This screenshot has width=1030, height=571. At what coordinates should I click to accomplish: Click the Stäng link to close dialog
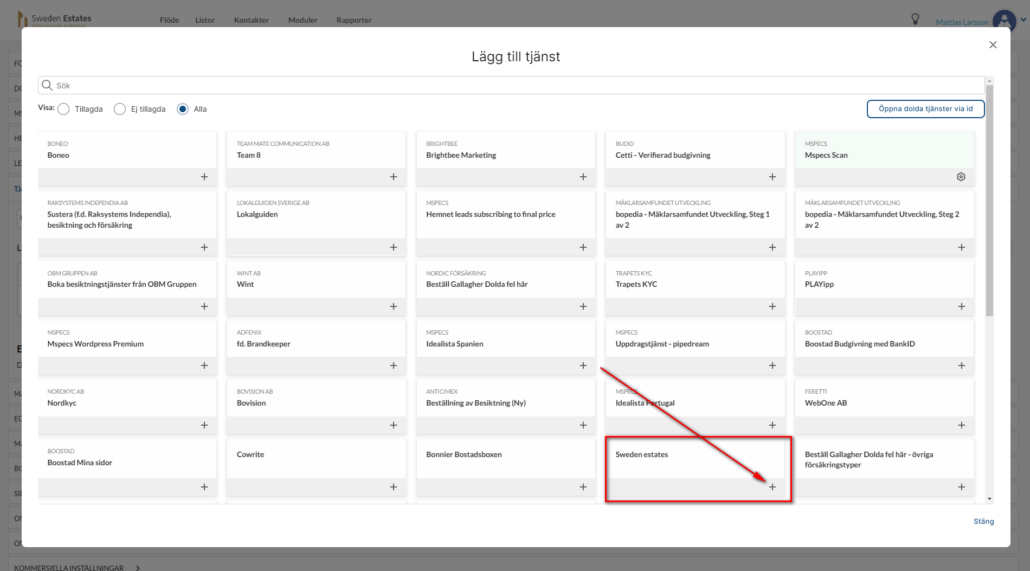pyautogui.click(x=983, y=521)
